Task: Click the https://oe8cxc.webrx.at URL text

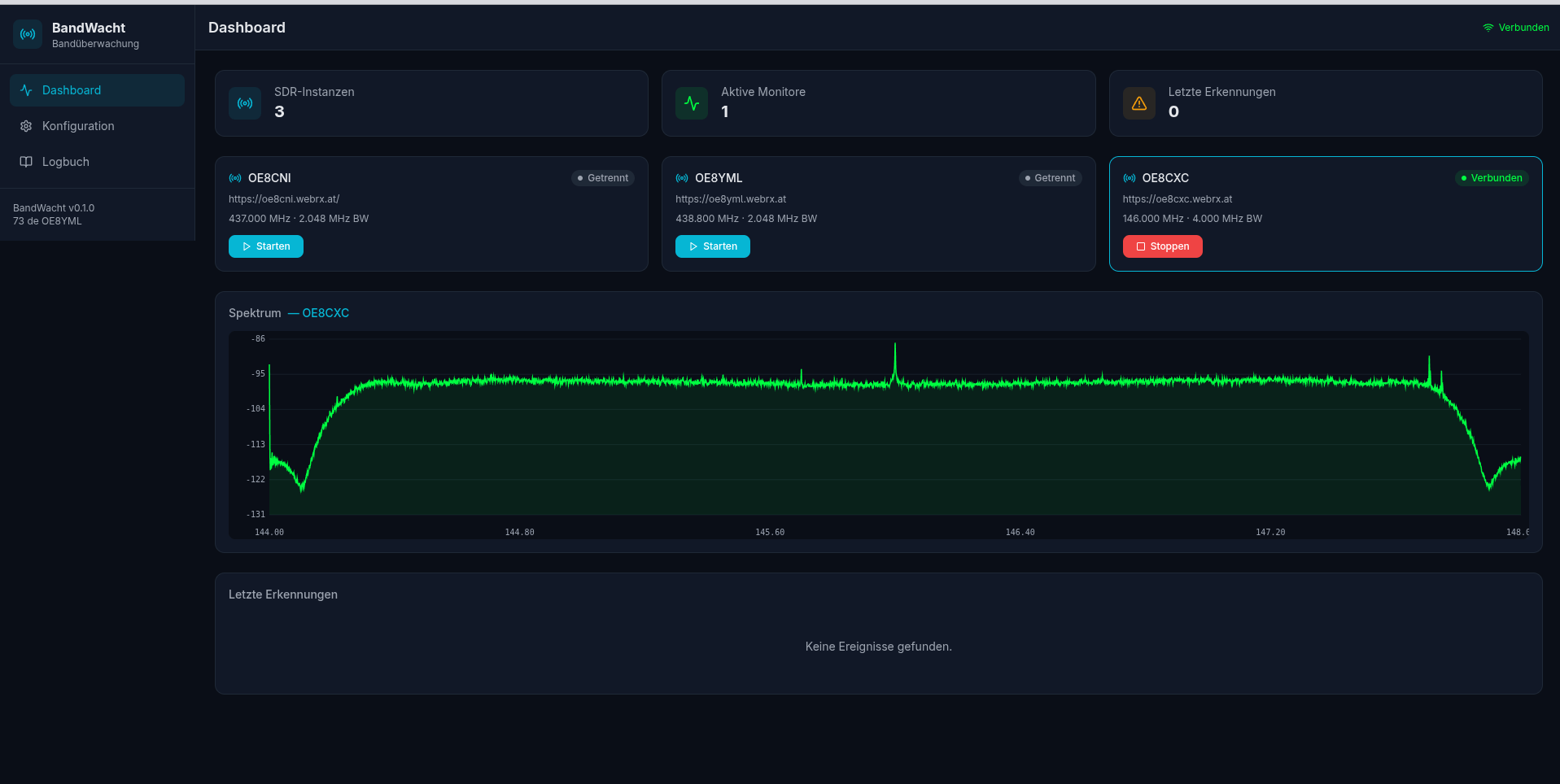Action: click(1177, 199)
